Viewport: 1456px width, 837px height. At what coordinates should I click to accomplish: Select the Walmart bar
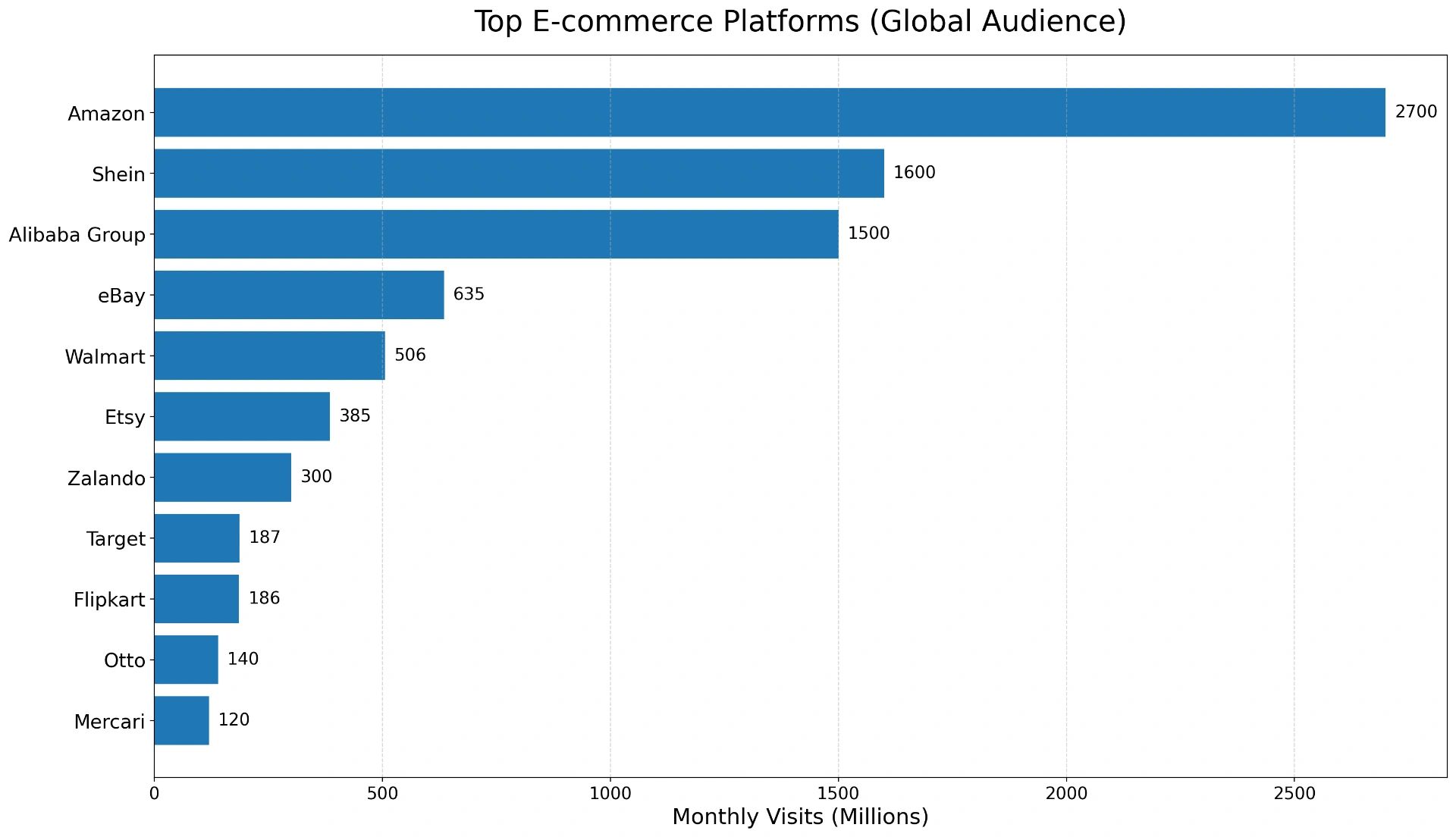click(270, 356)
